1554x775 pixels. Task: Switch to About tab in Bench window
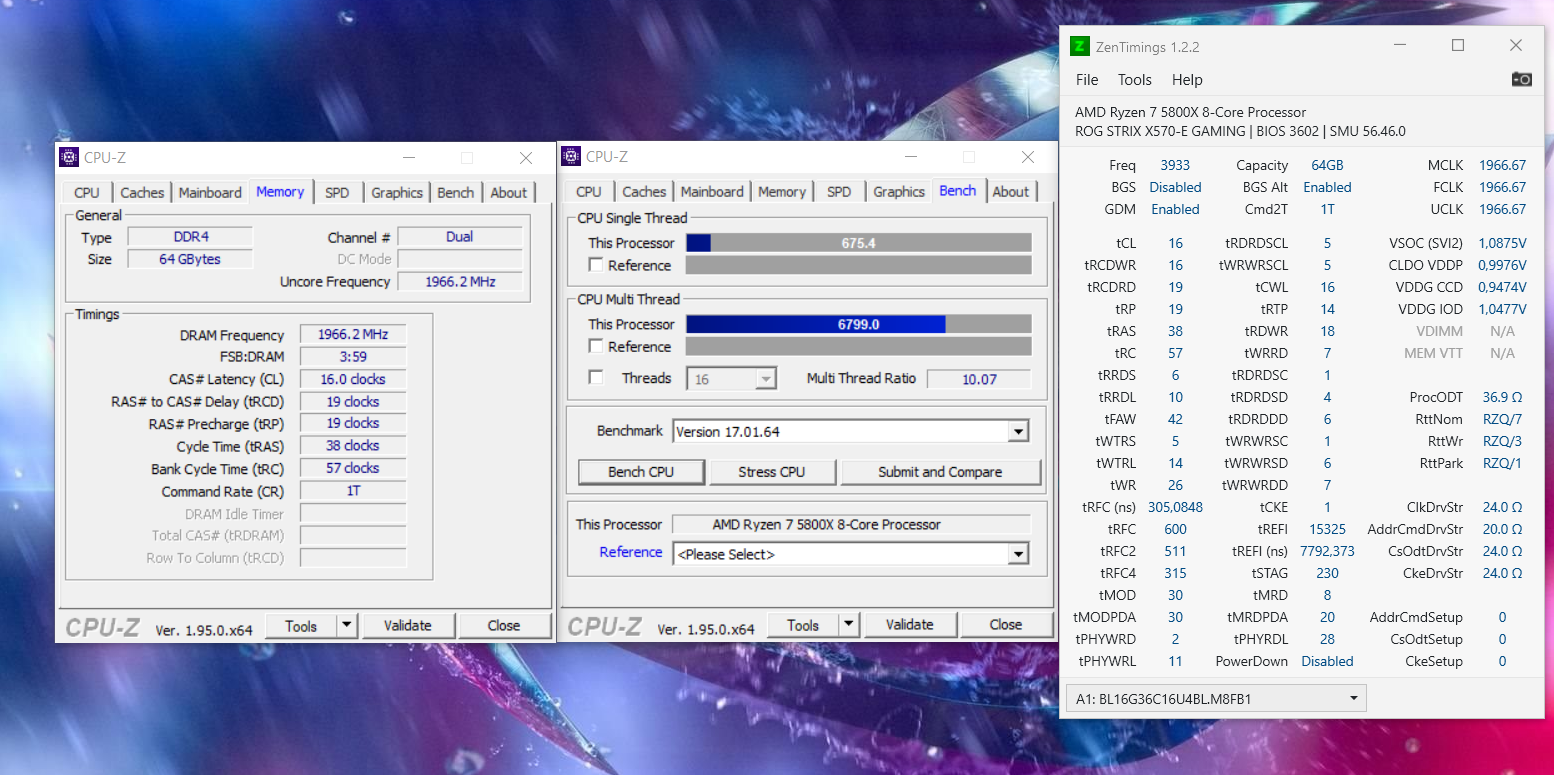coord(1010,192)
